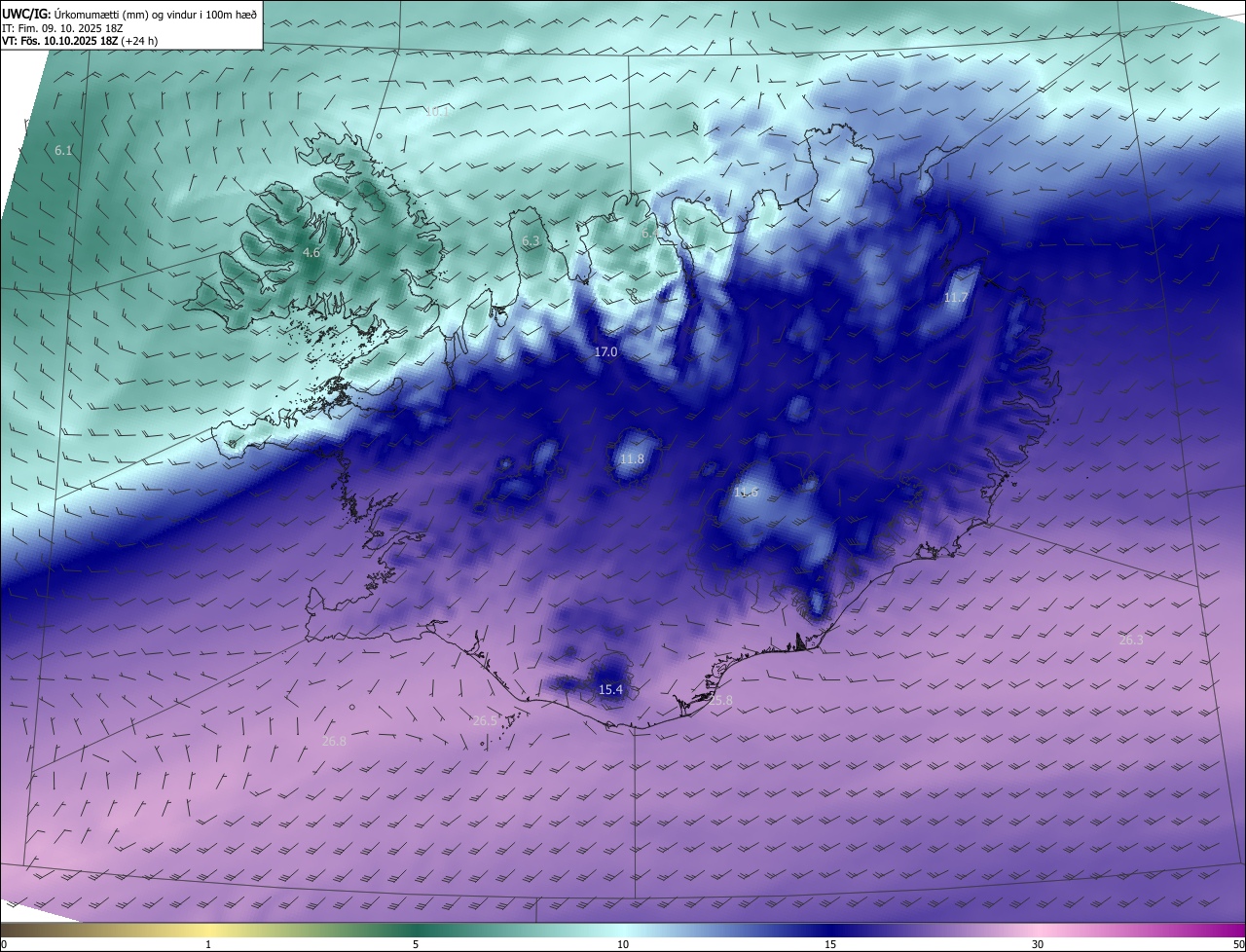
Task: Click the title 'Úrkomumætti (mm) og vindur í 100m hæð'
Action: (155, 14)
